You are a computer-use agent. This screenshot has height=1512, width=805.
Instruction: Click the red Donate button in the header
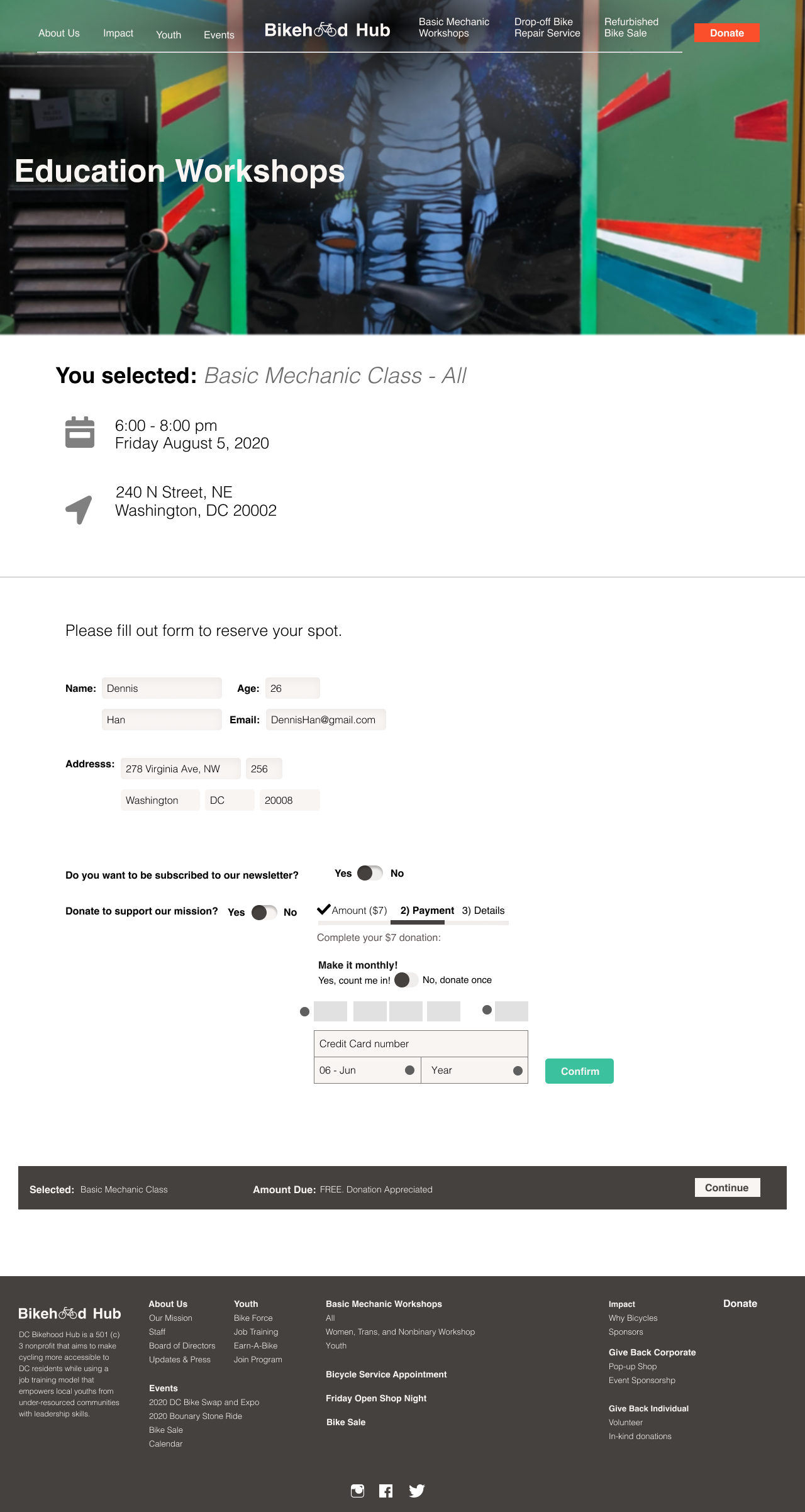727,33
